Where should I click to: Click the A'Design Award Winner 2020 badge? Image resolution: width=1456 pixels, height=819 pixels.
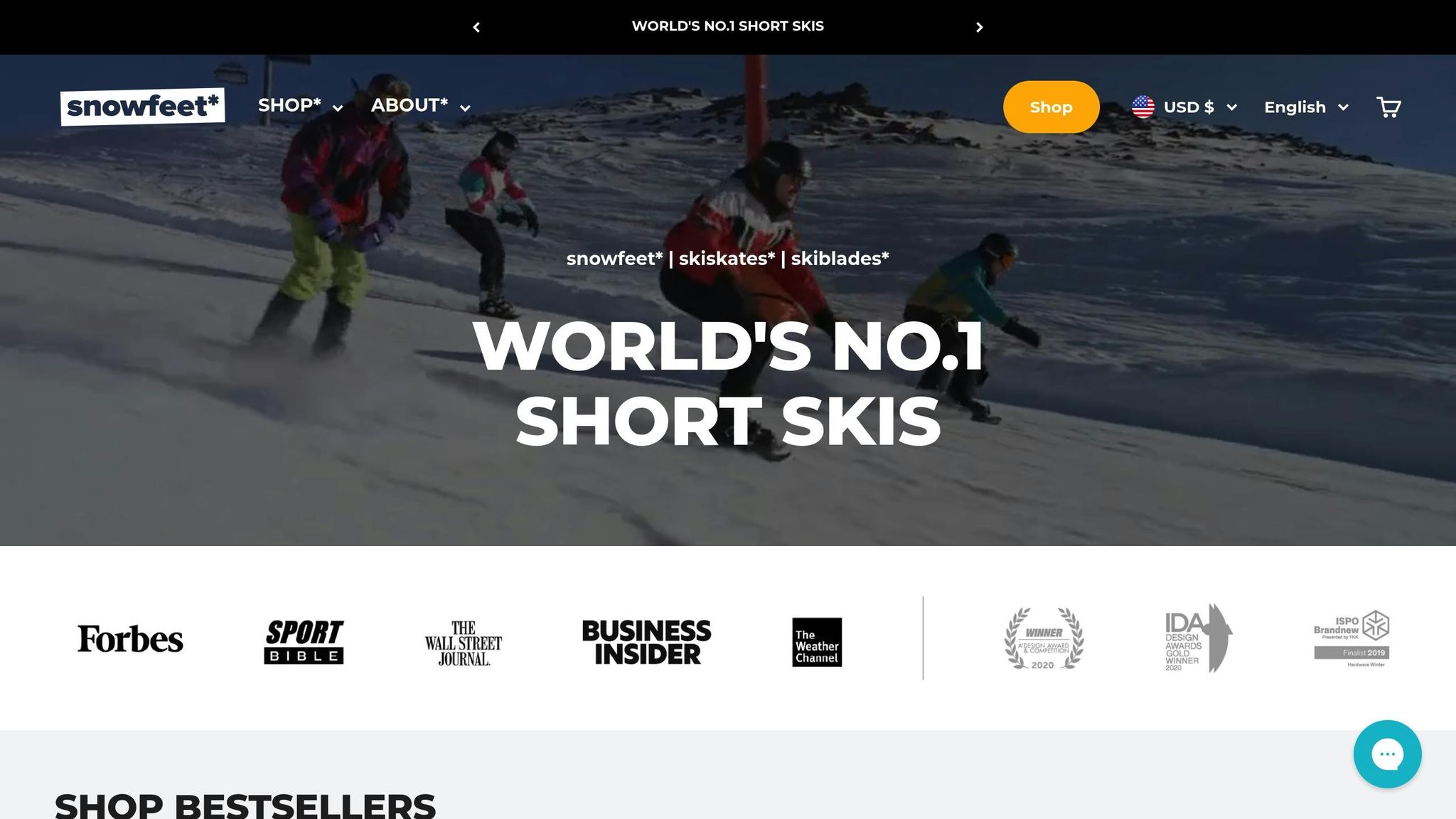click(1044, 638)
